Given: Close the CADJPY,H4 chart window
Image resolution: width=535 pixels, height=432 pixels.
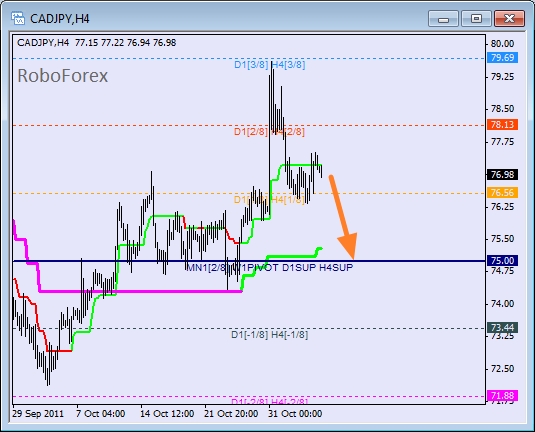Looking at the screenshot, I should coord(509,19).
